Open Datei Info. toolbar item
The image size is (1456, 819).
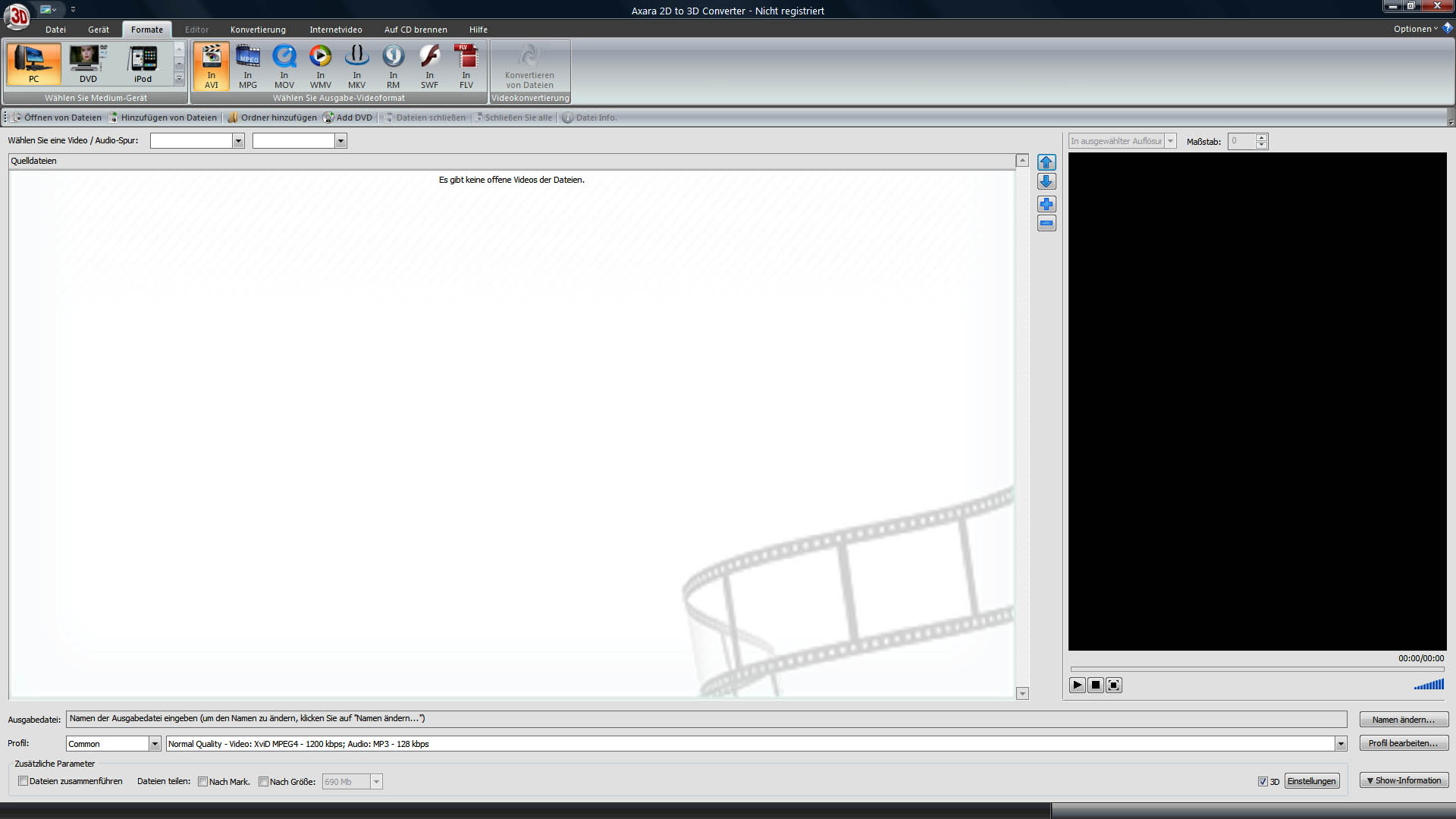coord(589,118)
